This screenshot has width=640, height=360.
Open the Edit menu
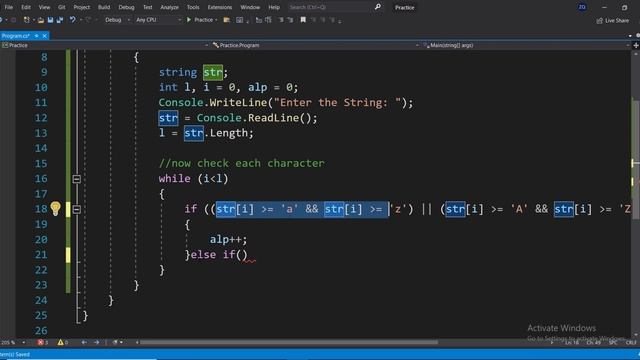click(x=26, y=7)
